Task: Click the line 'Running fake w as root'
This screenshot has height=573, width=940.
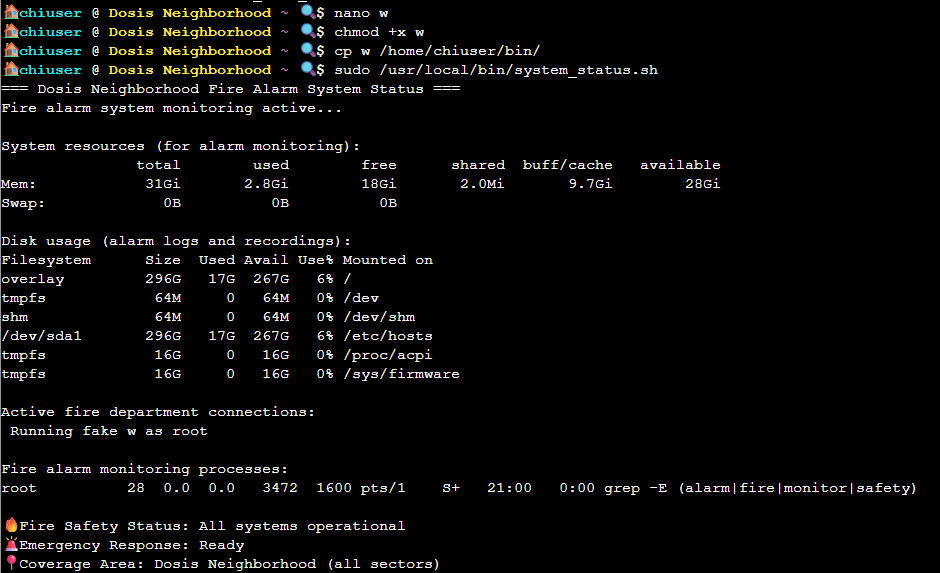Action: [x=109, y=432]
